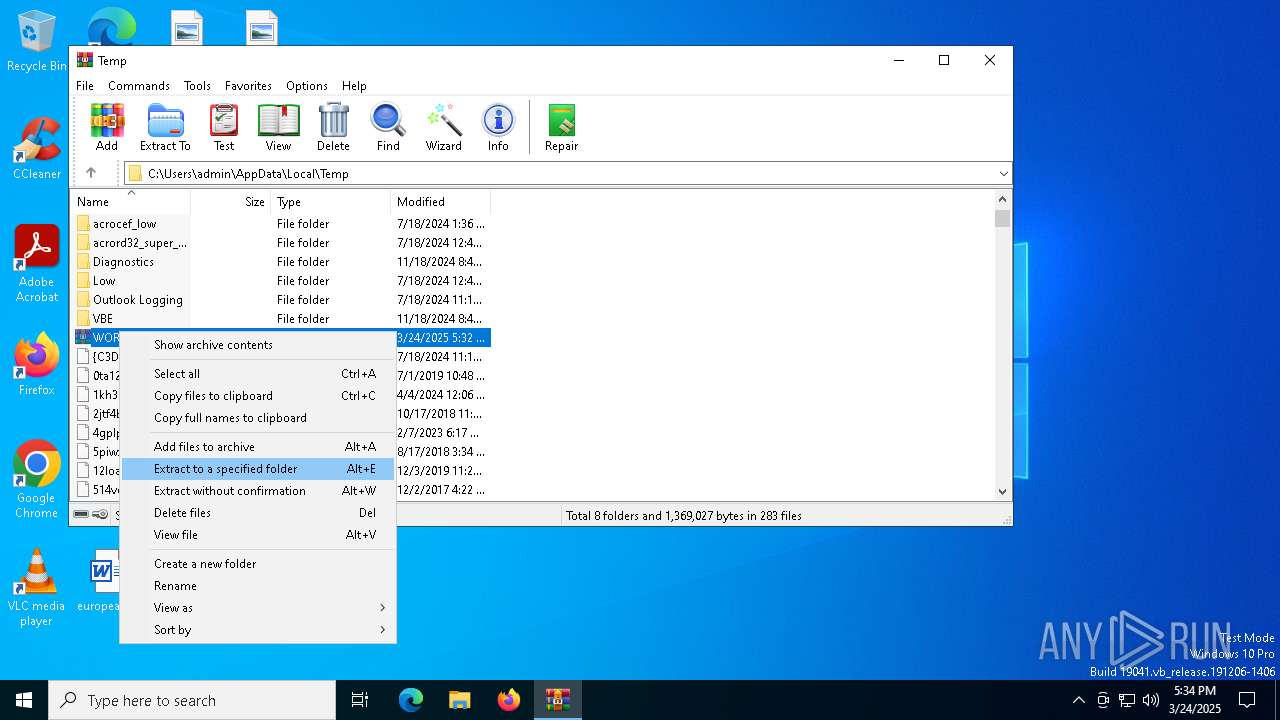Image resolution: width=1280 pixels, height=720 pixels.
Task: Open Firefox from the taskbar
Action: (509, 700)
